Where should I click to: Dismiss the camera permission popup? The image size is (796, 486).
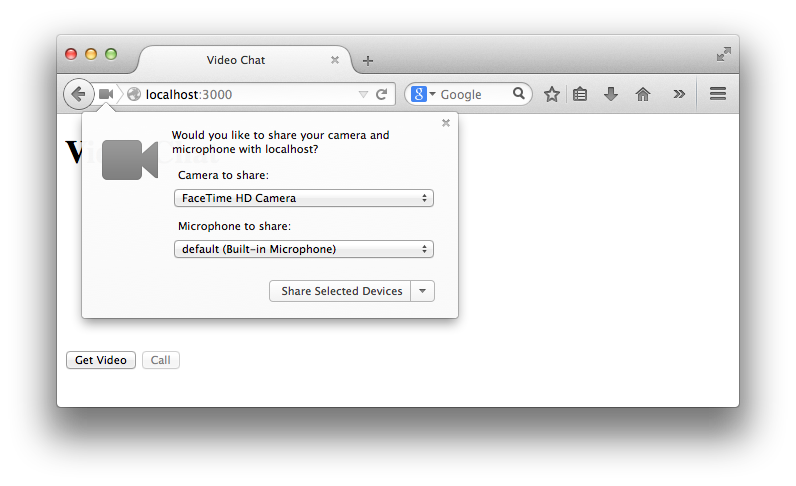[446, 123]
